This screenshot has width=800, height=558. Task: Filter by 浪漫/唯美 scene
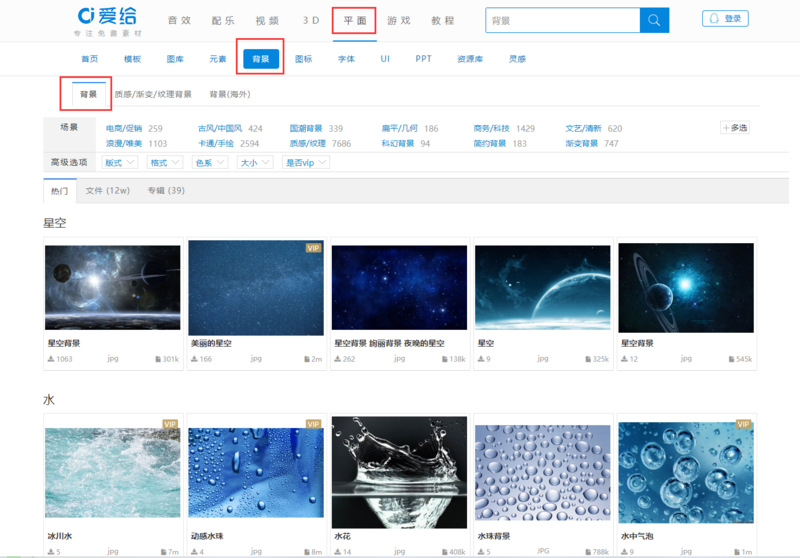pos(124,144)
